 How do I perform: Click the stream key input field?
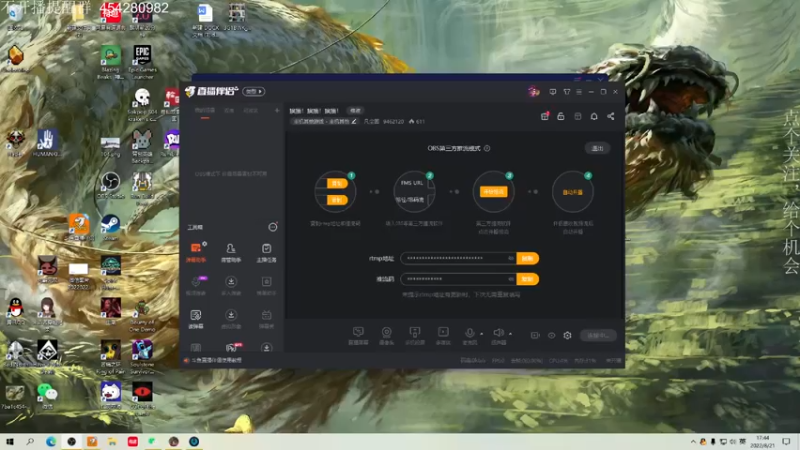(x=458, y=279)
